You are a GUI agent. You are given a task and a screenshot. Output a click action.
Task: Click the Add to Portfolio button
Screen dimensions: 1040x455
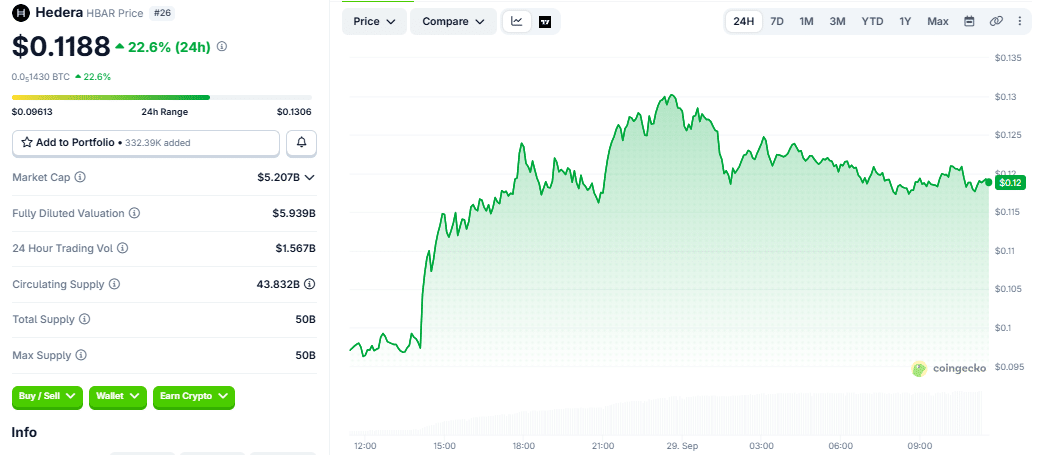[146, 143]
